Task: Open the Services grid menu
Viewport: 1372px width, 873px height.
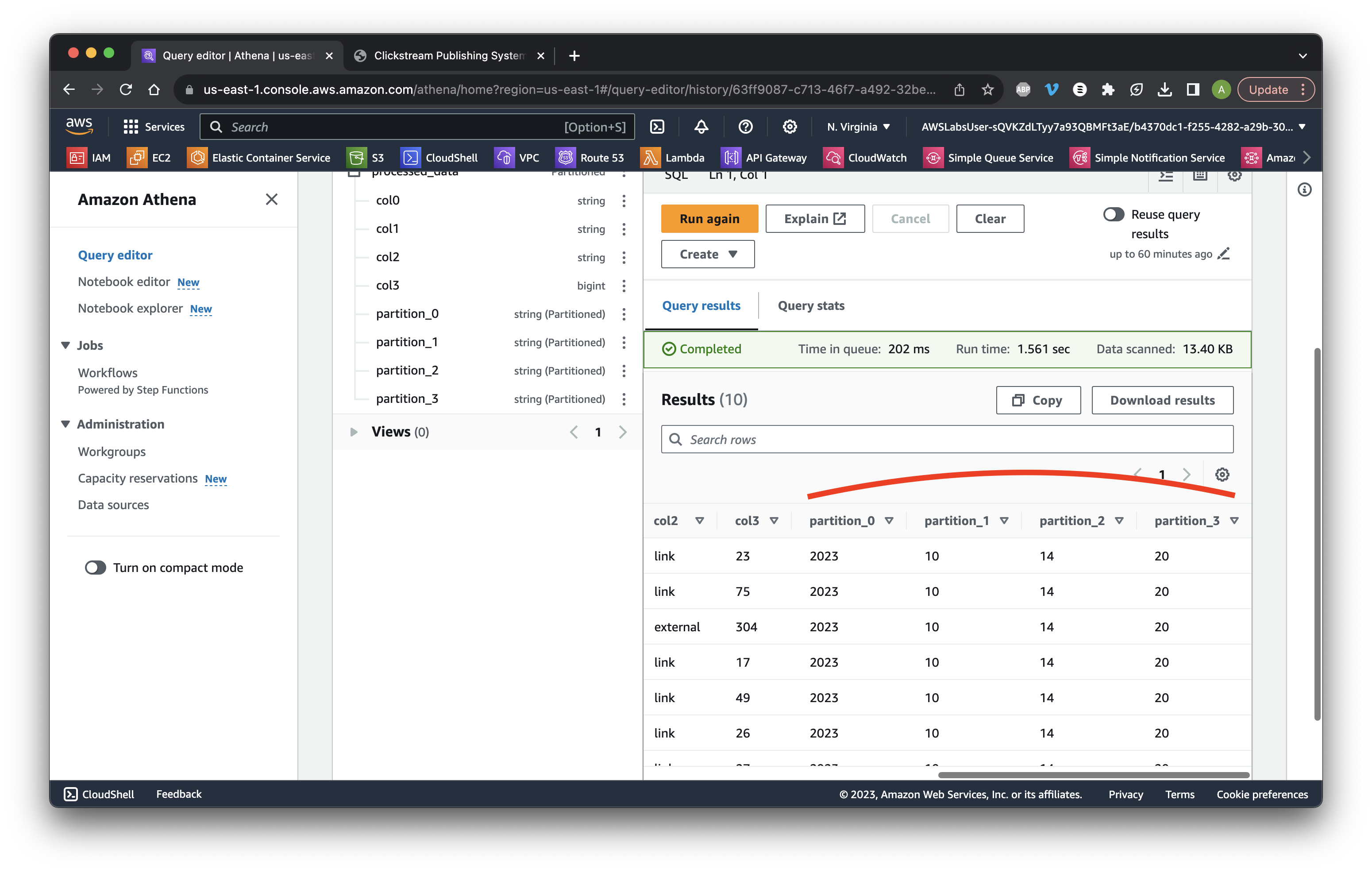Action: coord(154,127)
